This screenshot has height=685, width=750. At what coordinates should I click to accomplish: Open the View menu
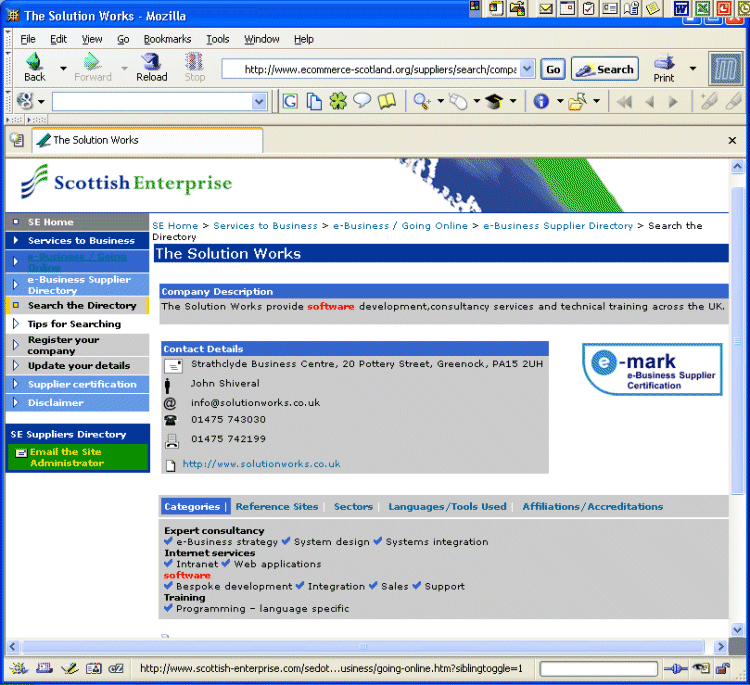coord(91,39)
